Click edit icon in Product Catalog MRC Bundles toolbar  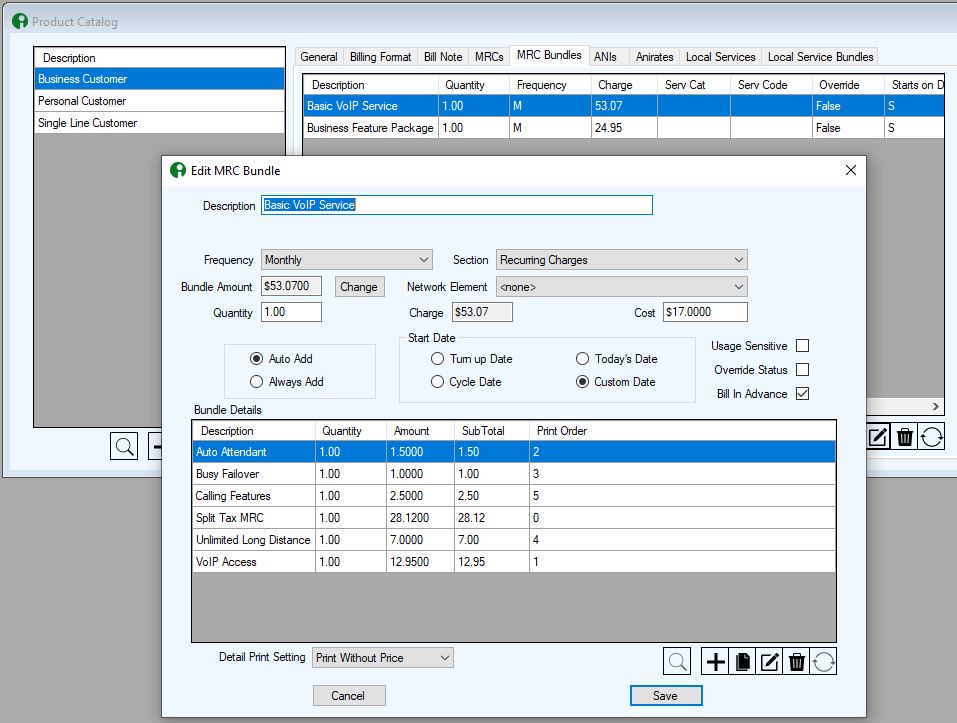[x=878, y=437]
